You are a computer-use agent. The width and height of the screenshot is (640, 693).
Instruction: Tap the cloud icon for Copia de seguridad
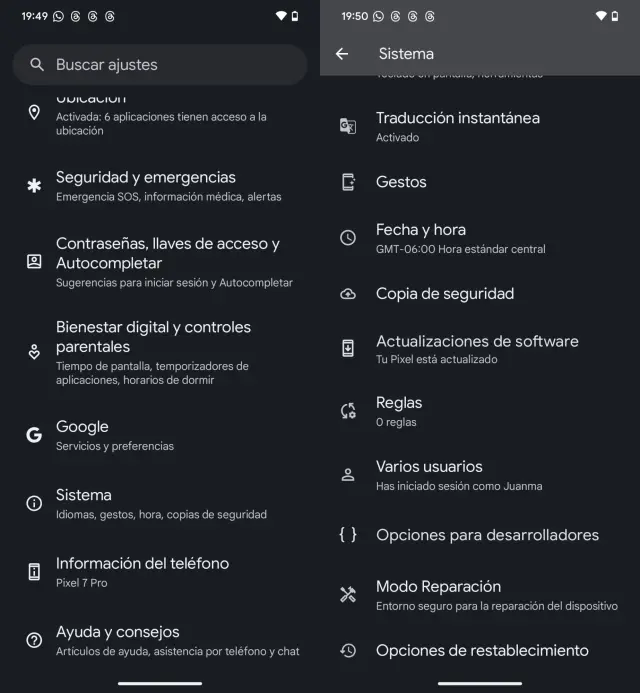tap(348, 294)
